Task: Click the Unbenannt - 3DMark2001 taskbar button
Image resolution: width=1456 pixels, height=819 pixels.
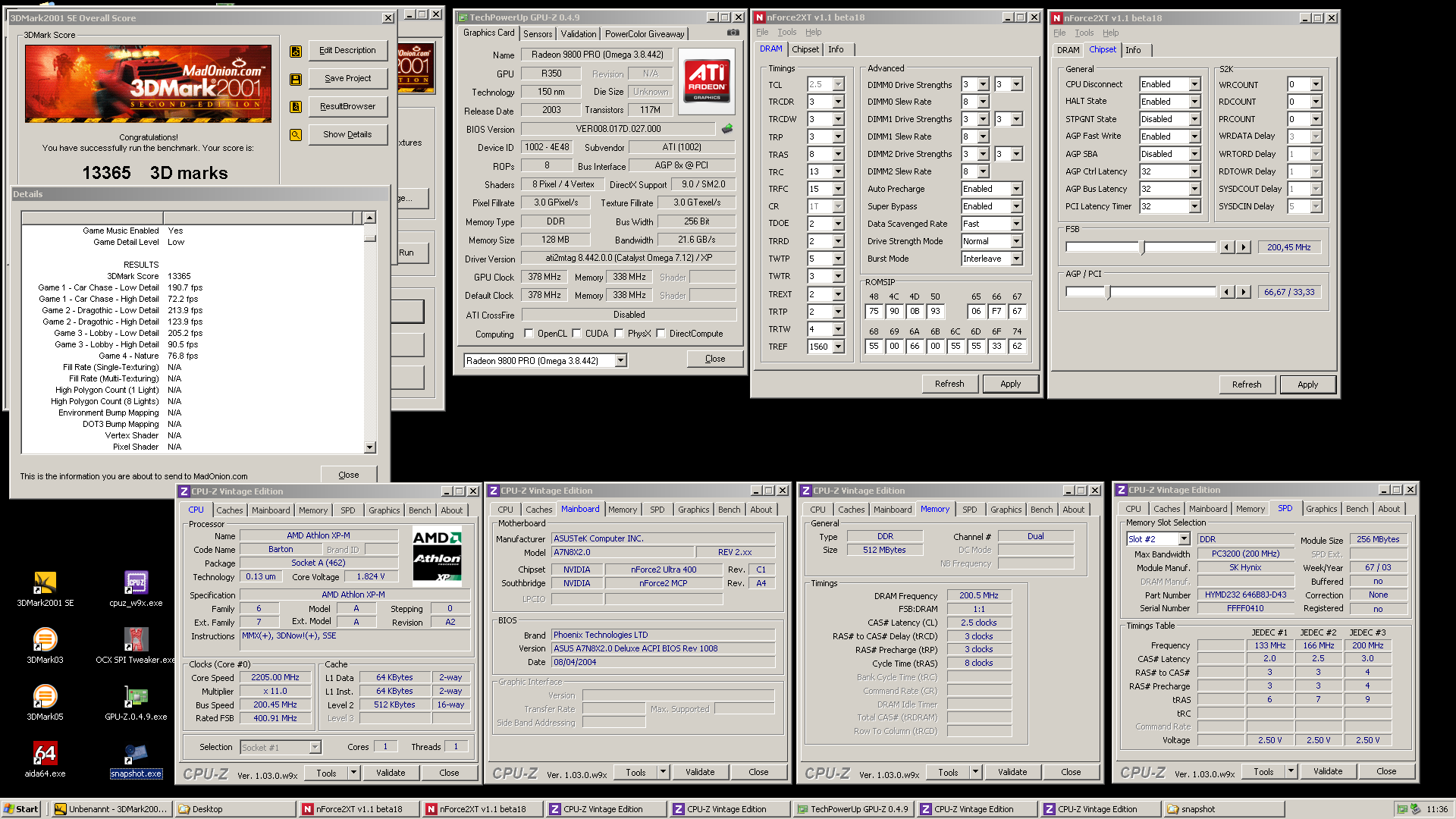Action: click(x=111, y=809)
